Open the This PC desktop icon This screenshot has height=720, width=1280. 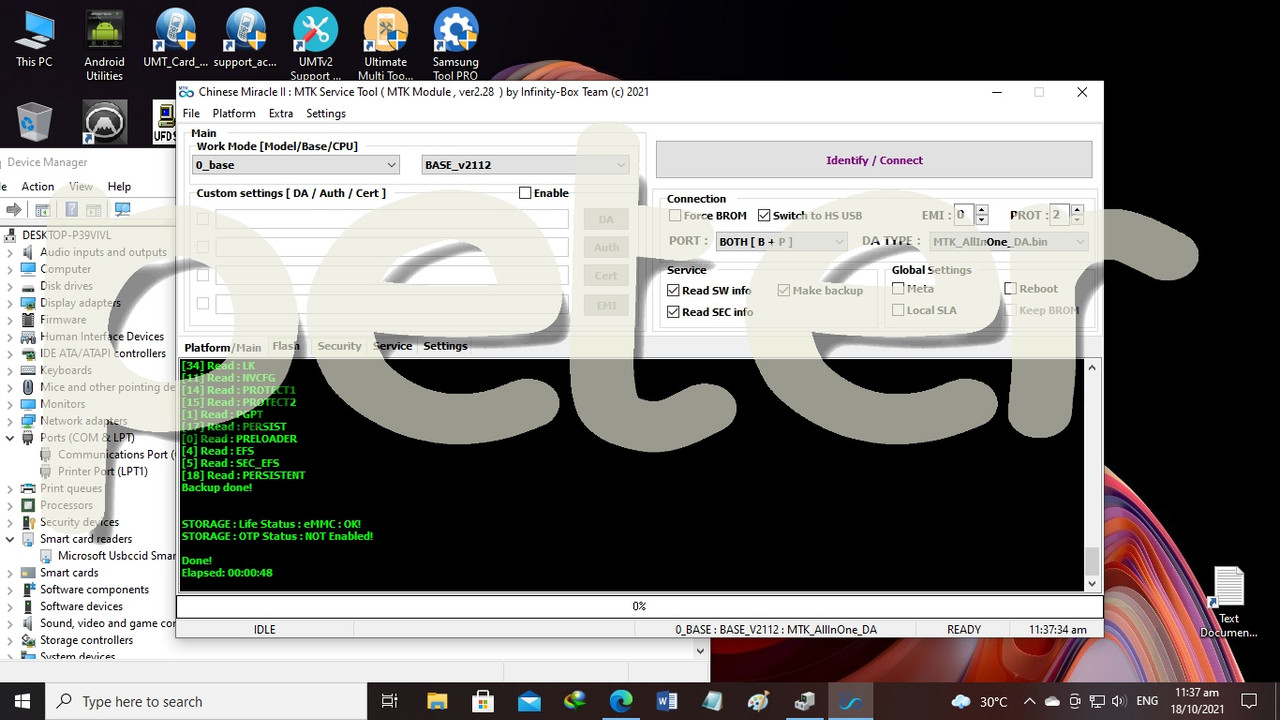point(34,40)
